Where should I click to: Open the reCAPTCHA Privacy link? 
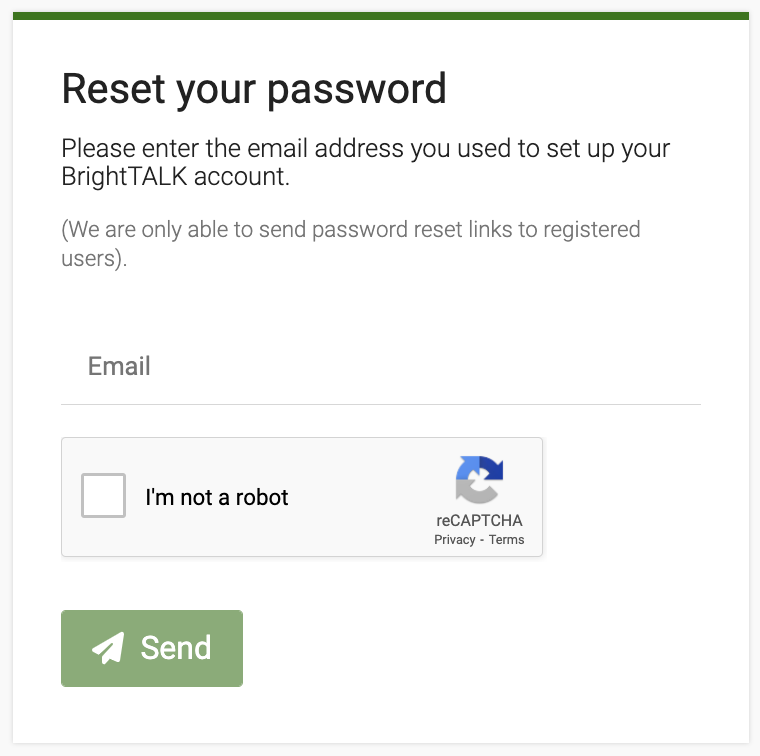(455, 540)
